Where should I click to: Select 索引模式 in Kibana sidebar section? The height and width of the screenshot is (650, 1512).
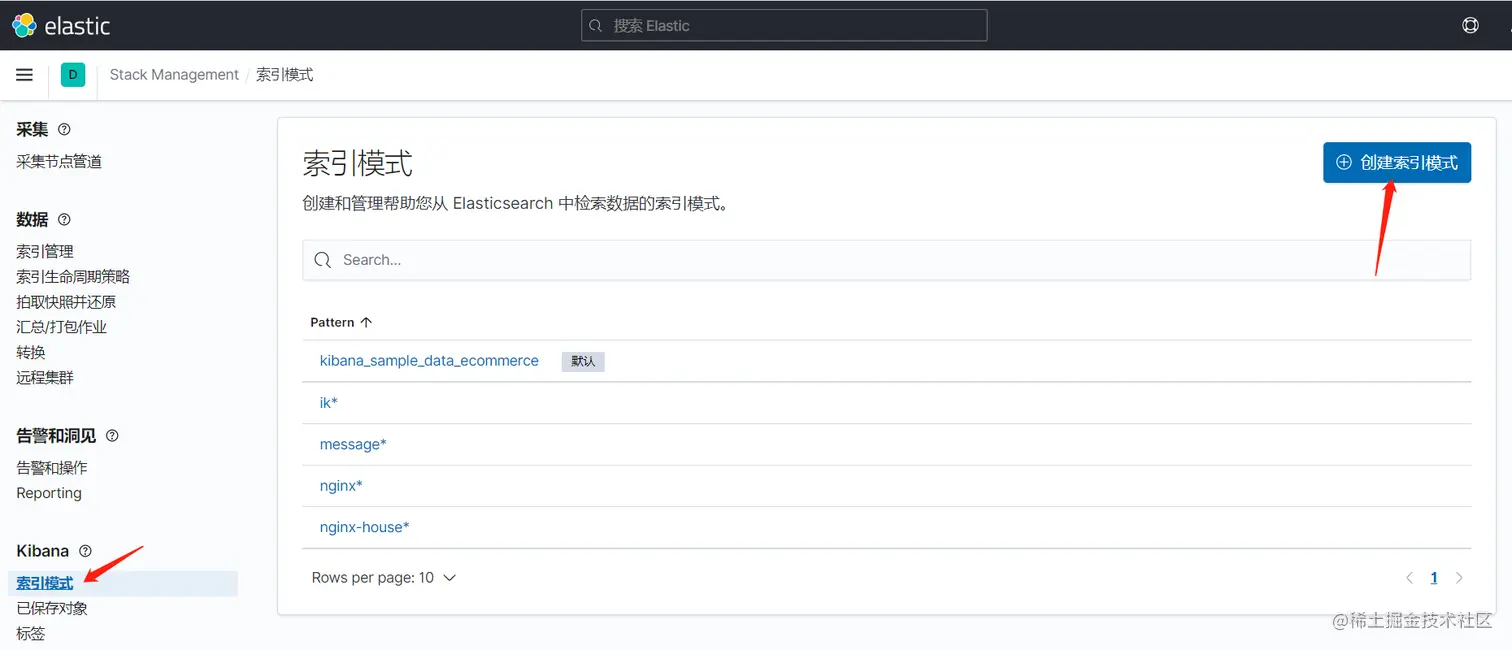pos(45,583)
